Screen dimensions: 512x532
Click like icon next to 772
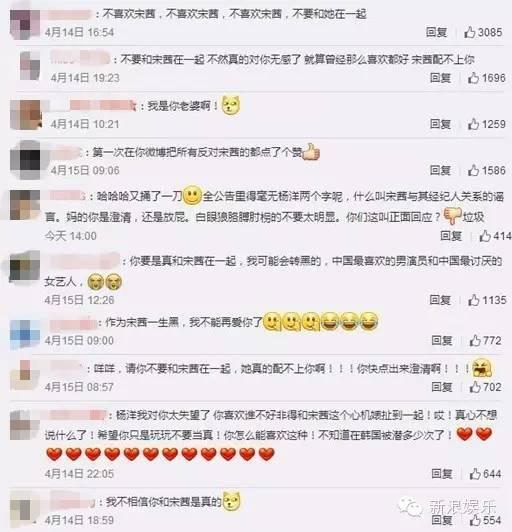pos(475,340)
